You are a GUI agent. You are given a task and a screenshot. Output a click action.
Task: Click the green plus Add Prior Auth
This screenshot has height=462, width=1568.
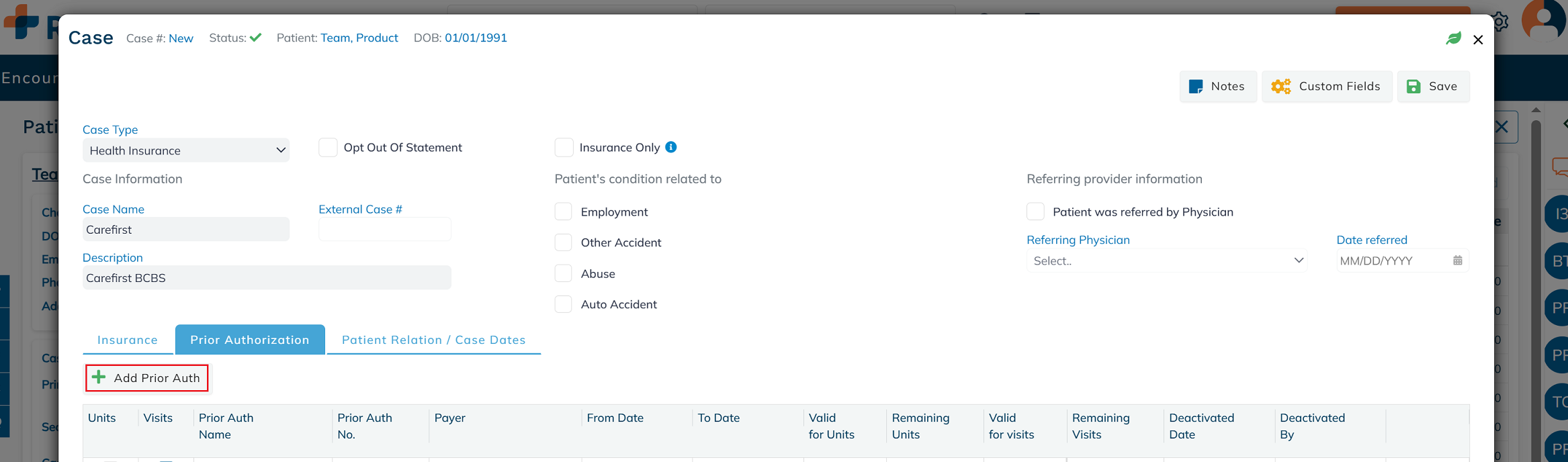[x=146, y=377]
